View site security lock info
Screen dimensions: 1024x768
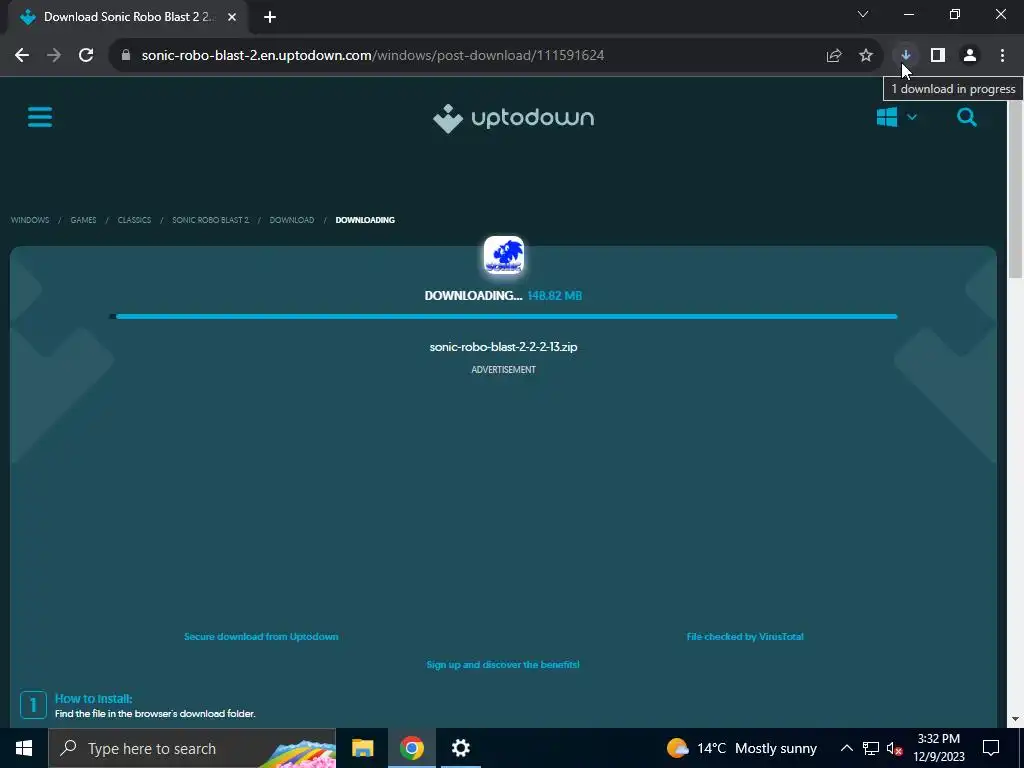pyautogui.click(x=126, y=56)
